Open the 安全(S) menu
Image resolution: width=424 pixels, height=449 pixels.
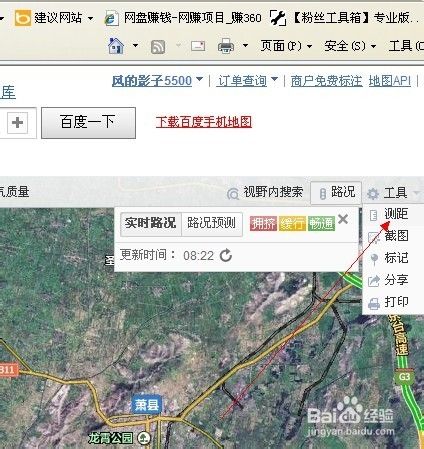point(350,46)
